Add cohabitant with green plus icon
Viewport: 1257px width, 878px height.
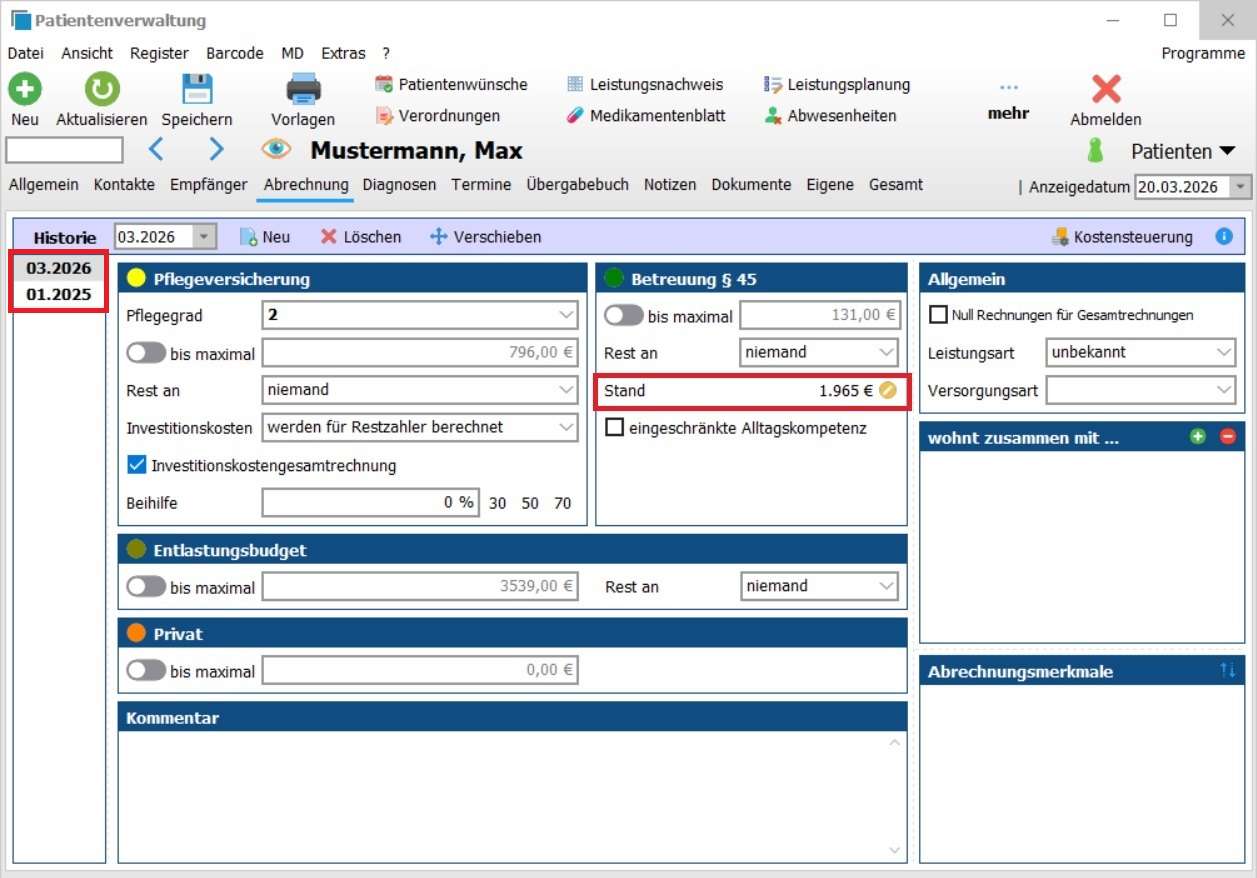point(1197,437)
